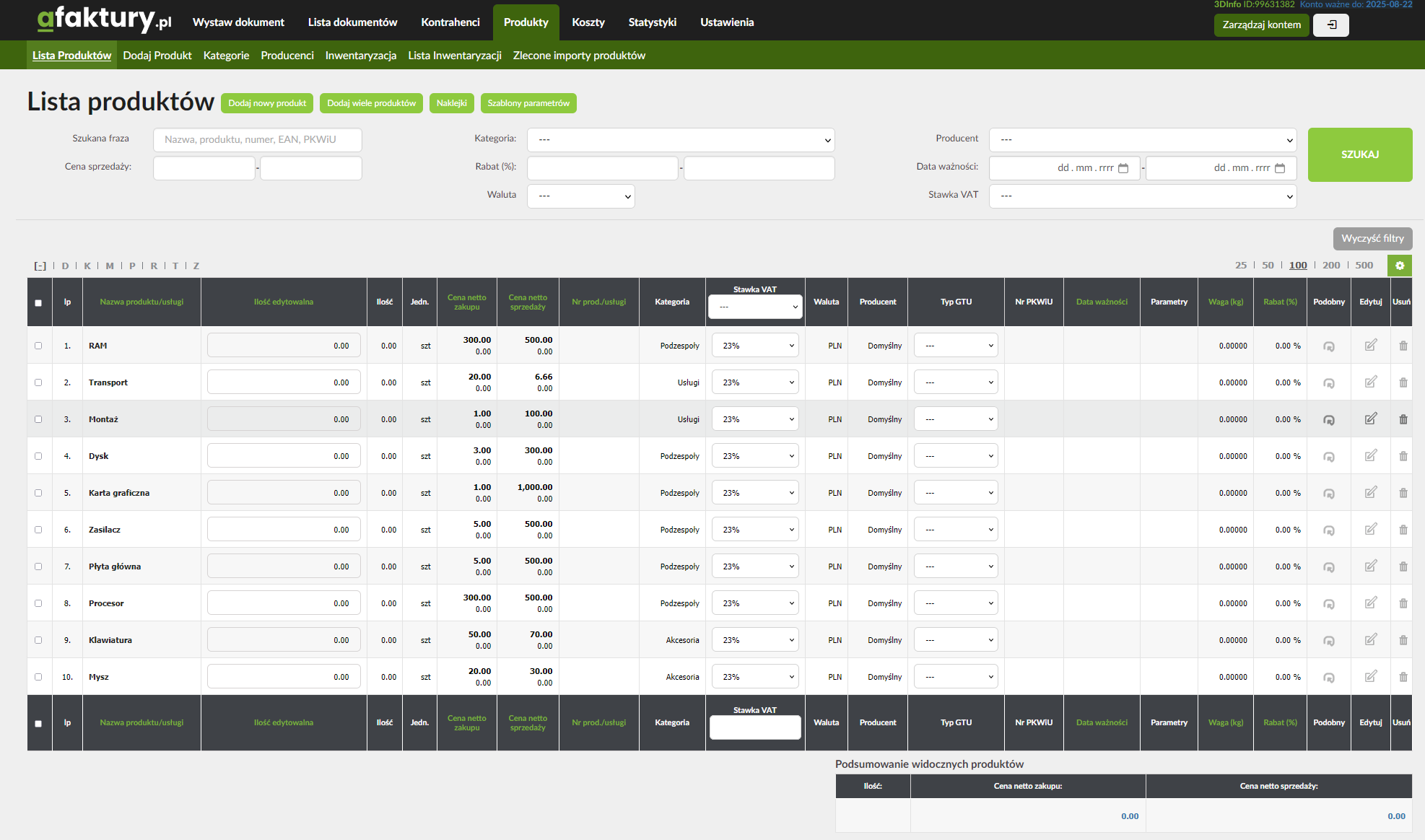Click the Wyczyść filtry button
The width and height of the screenshot is (1425, 840).
[1372, 238]
